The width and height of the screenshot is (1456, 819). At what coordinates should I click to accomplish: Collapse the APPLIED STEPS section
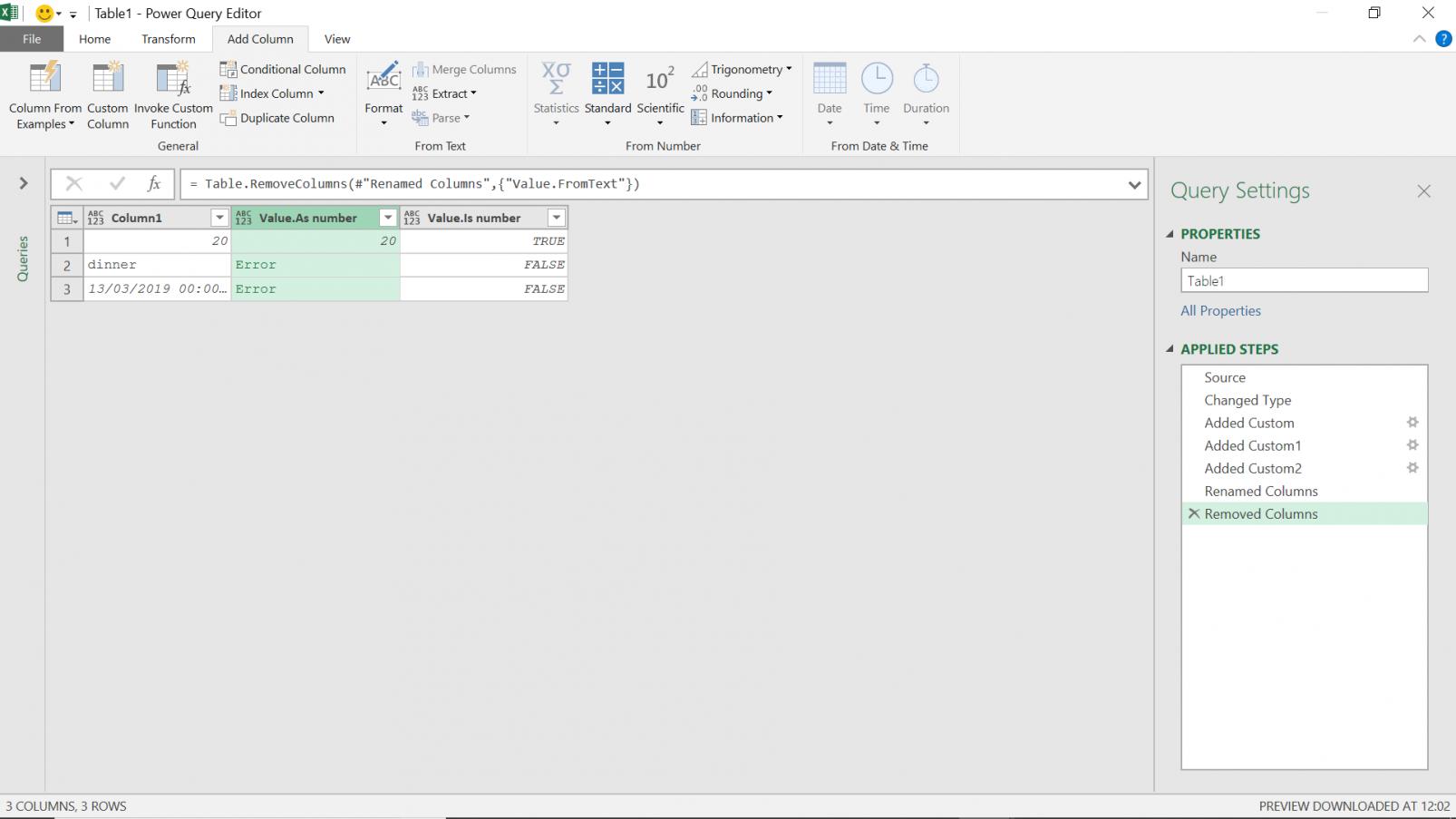tap(1170, 349)
